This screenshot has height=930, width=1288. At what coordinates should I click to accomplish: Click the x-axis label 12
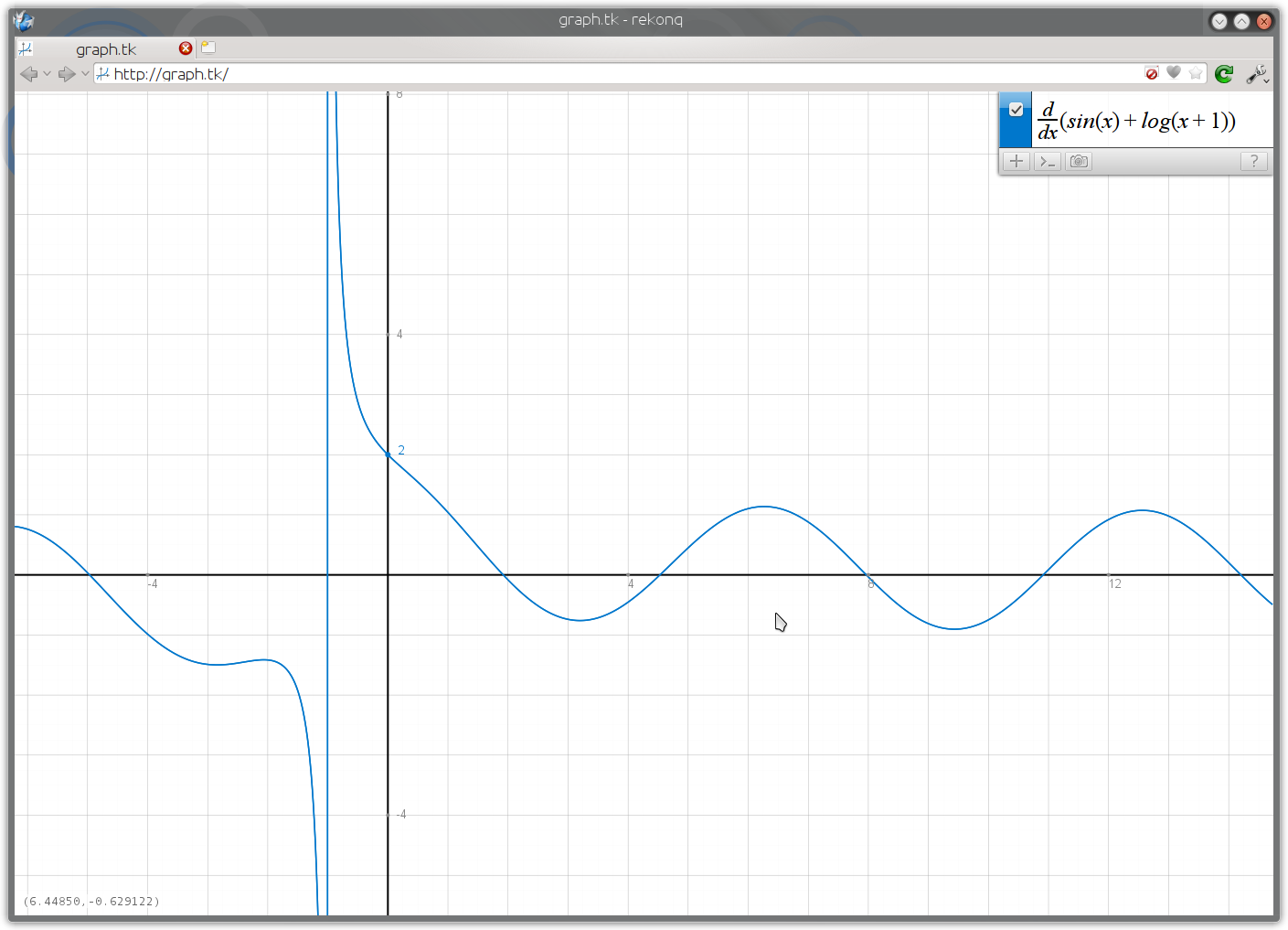coord(1114,583)
